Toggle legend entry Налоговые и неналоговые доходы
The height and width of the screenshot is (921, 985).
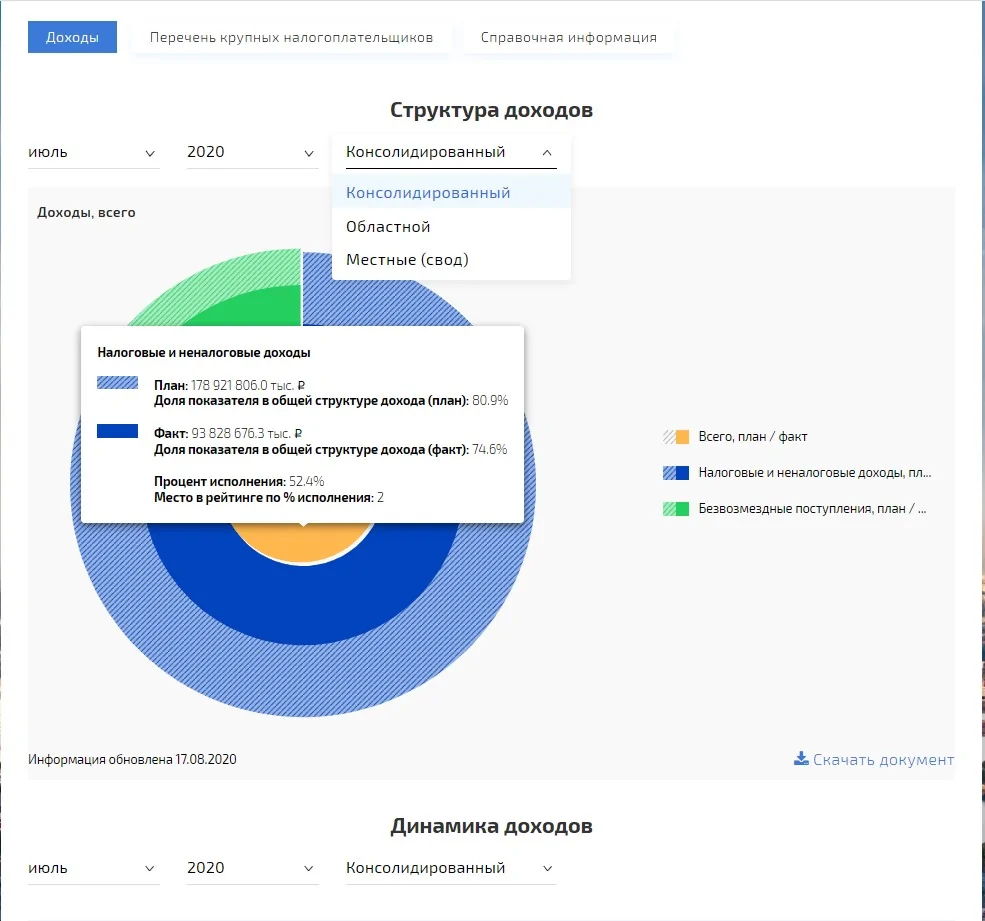(797, 472)
